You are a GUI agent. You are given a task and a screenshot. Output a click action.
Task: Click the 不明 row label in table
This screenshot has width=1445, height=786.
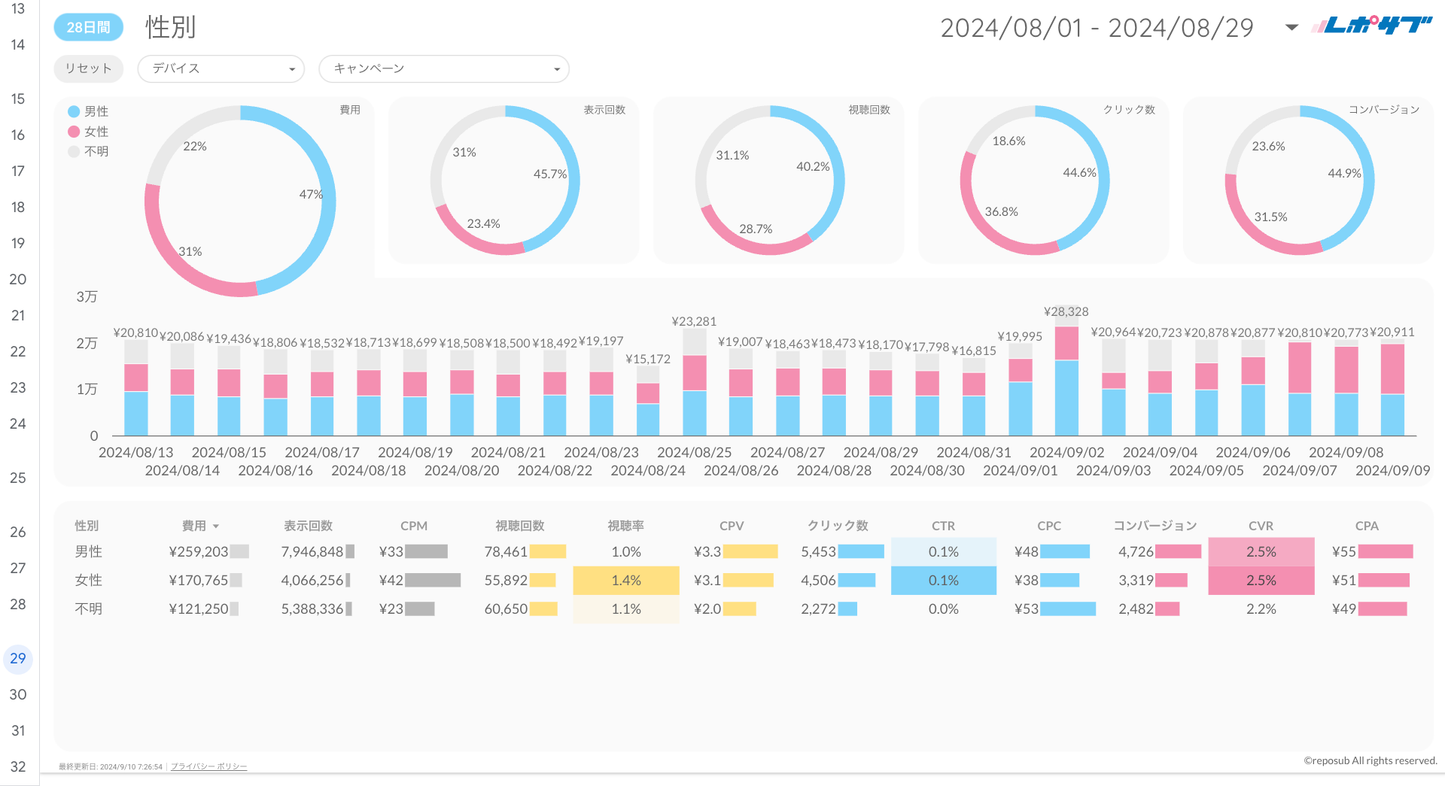88,608
